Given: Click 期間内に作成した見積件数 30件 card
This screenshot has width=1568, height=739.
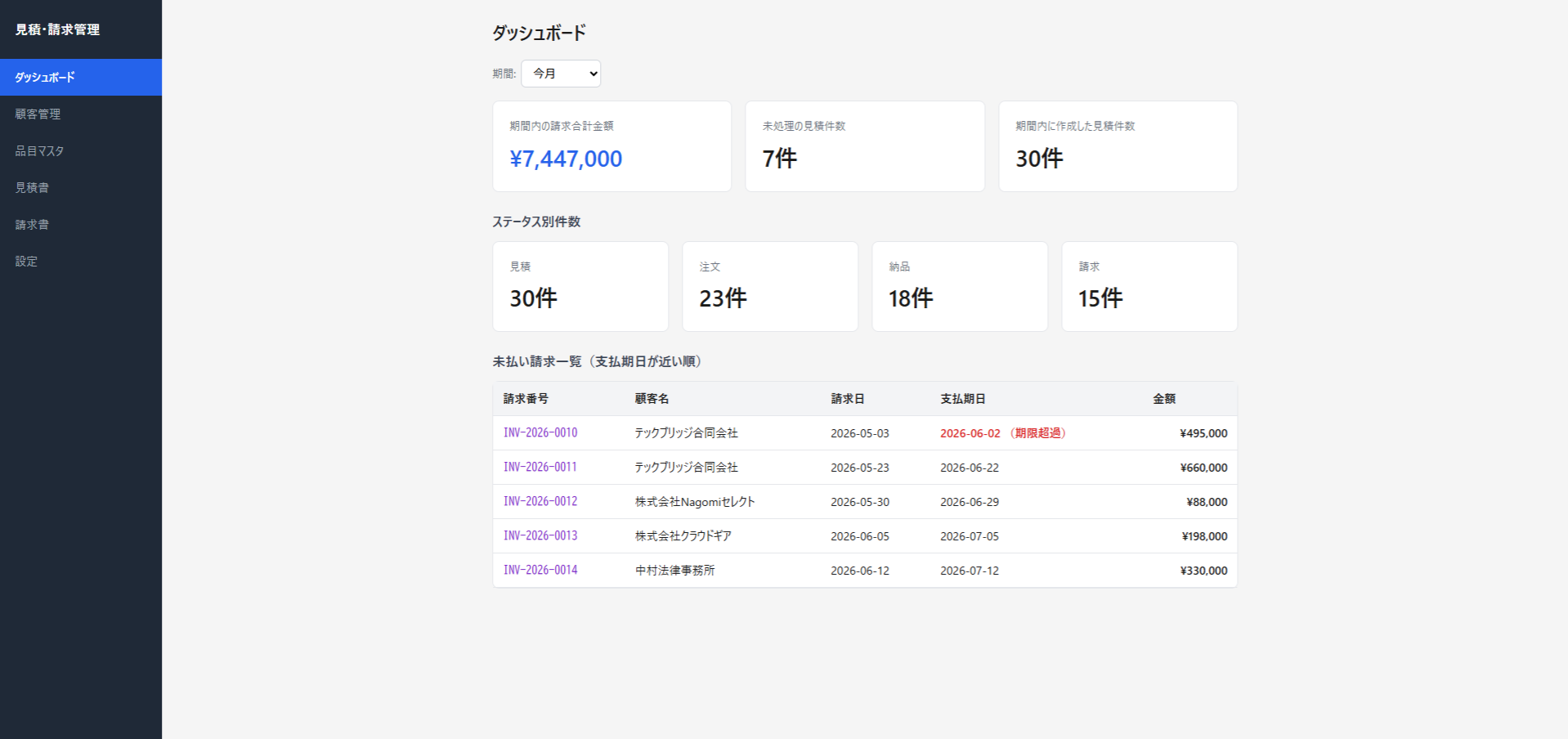Looking at the screenshot, I should (1118, 146).
